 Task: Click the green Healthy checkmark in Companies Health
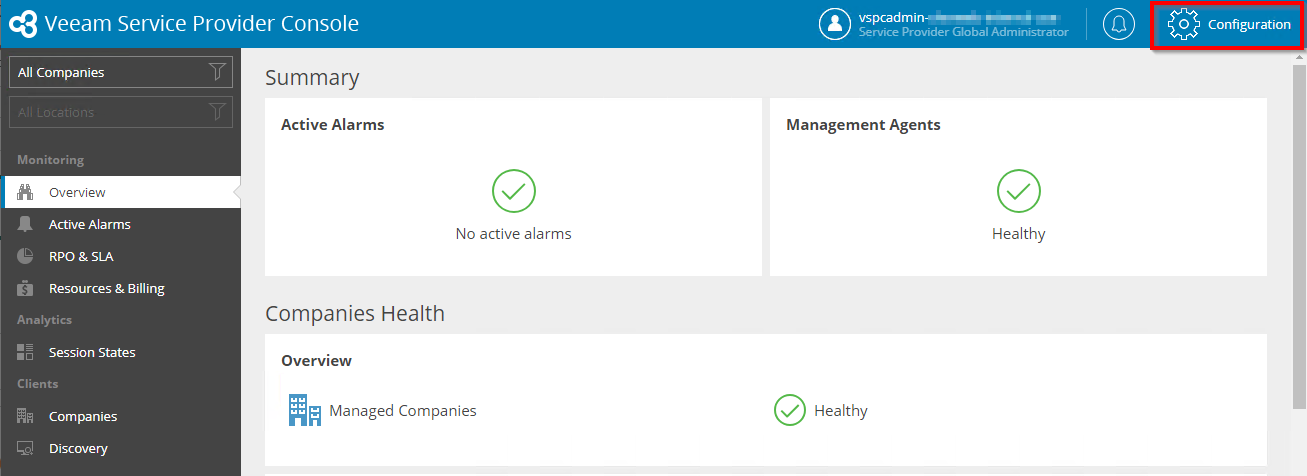tap(790, 410)
